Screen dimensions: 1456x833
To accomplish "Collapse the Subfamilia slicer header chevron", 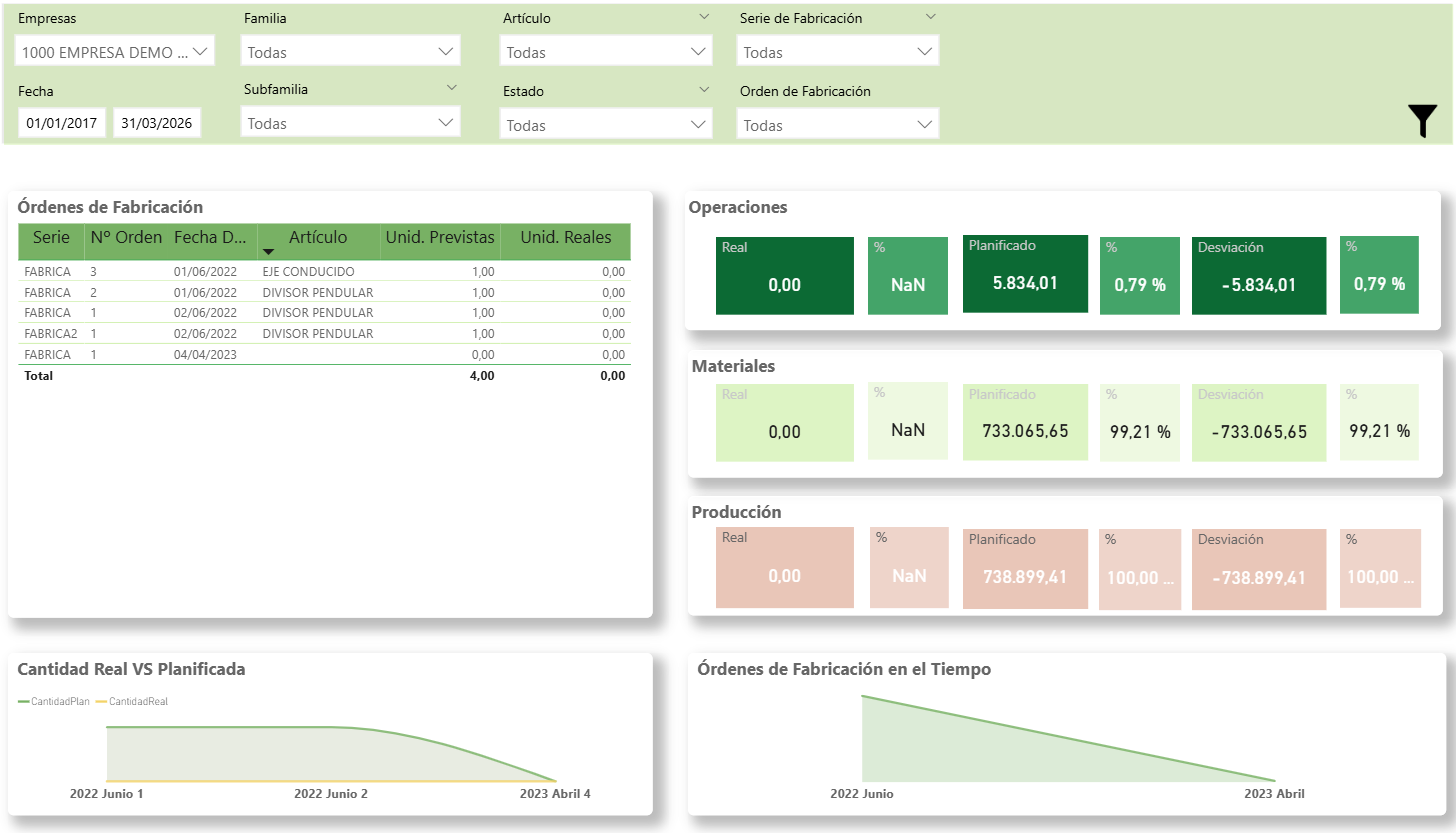I will click(x=451, y=88).
